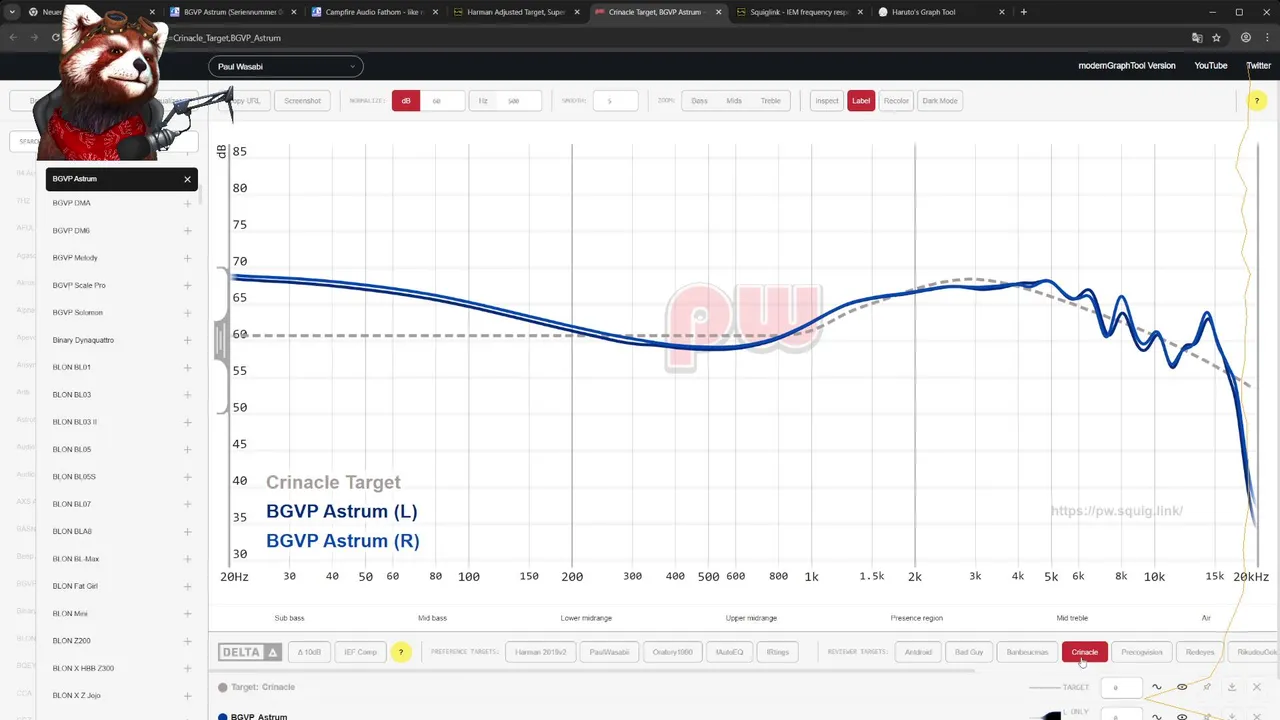1280x720 pixels.
Task: Toggle the DELTA compensation button
Action: click(x=250, y=652)
